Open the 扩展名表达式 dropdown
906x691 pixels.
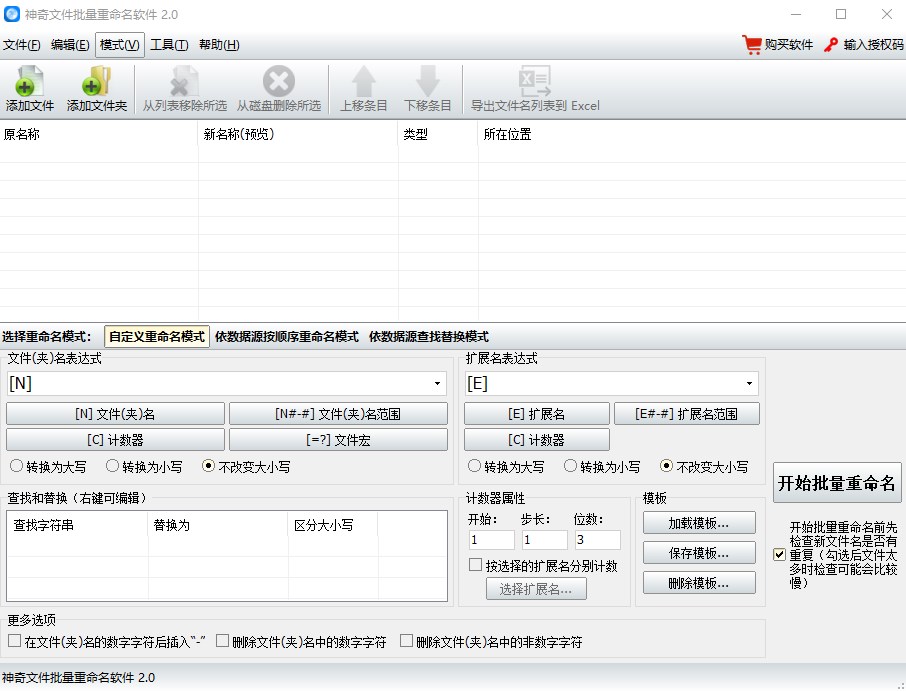[751, 383]
